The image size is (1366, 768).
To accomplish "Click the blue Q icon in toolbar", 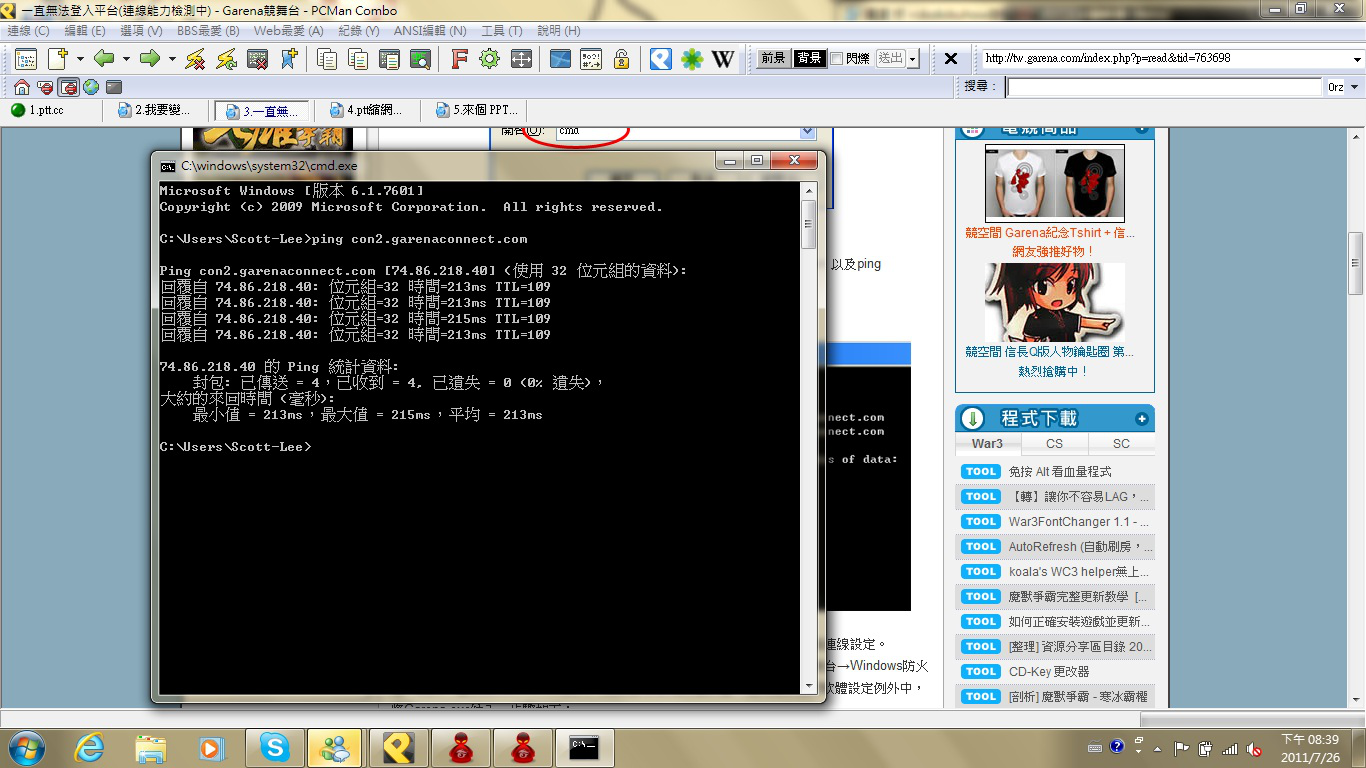I will (x=660, y=59).
